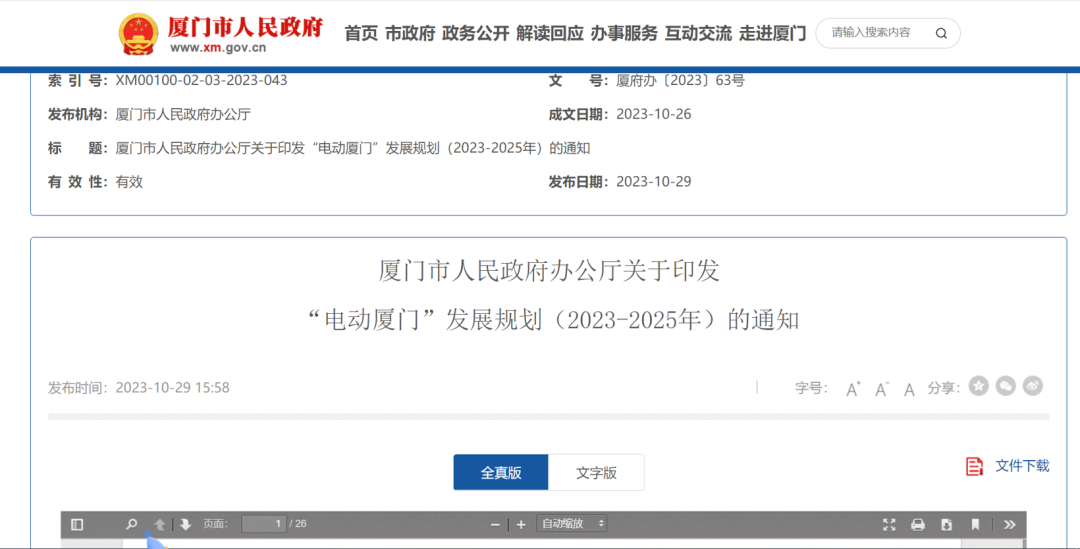Open the 自动缩放 zoom dropdown
Viewport: 1080px width, 549px height.
(572, 524)
